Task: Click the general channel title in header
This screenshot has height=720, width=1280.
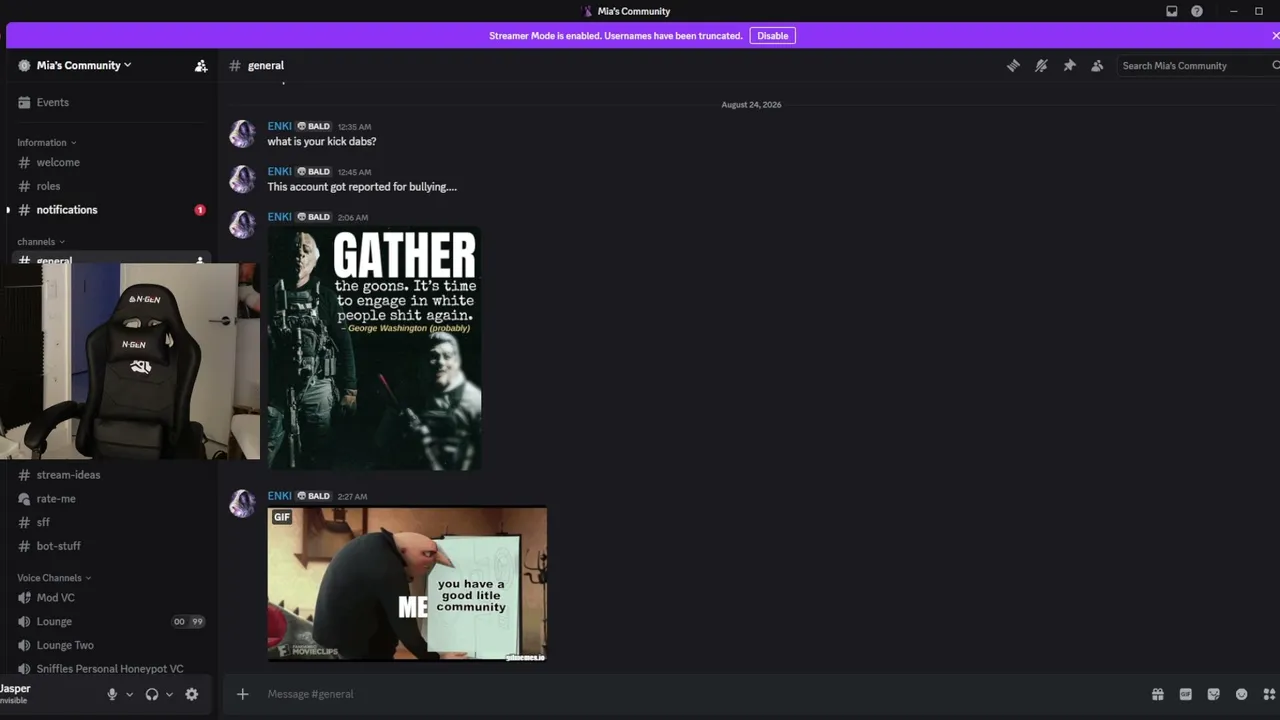Action: [266, 66]
